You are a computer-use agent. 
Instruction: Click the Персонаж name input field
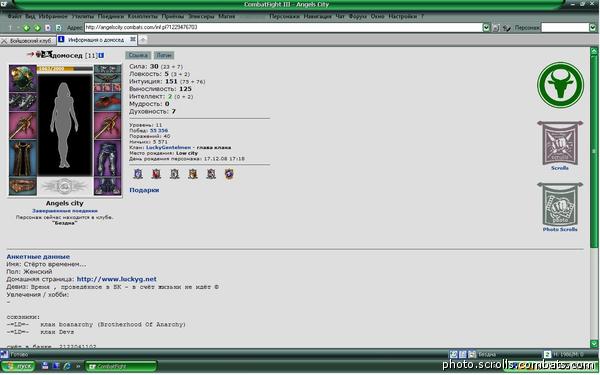565,28
